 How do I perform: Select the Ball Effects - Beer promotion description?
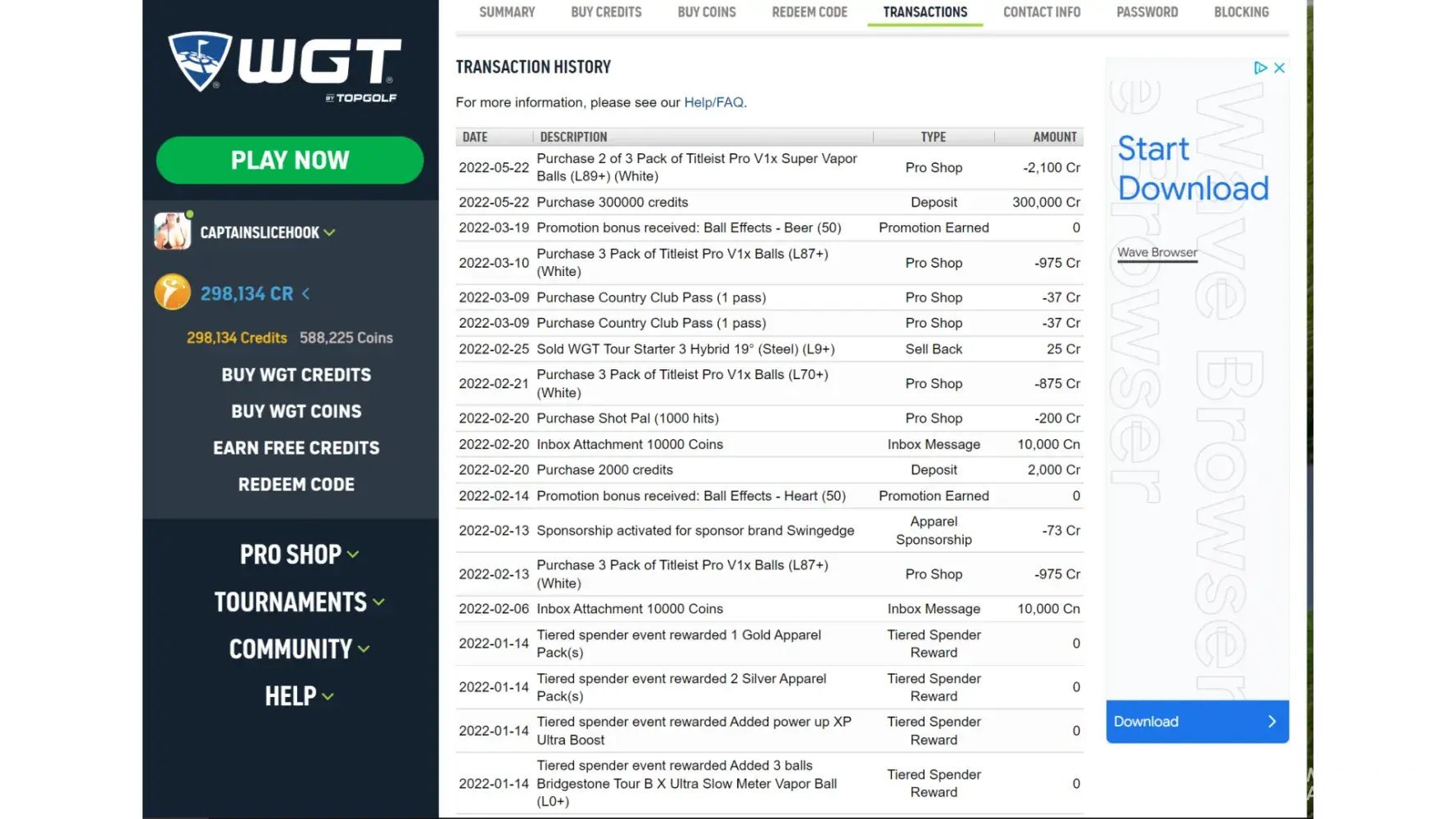[x=689, y=228]
